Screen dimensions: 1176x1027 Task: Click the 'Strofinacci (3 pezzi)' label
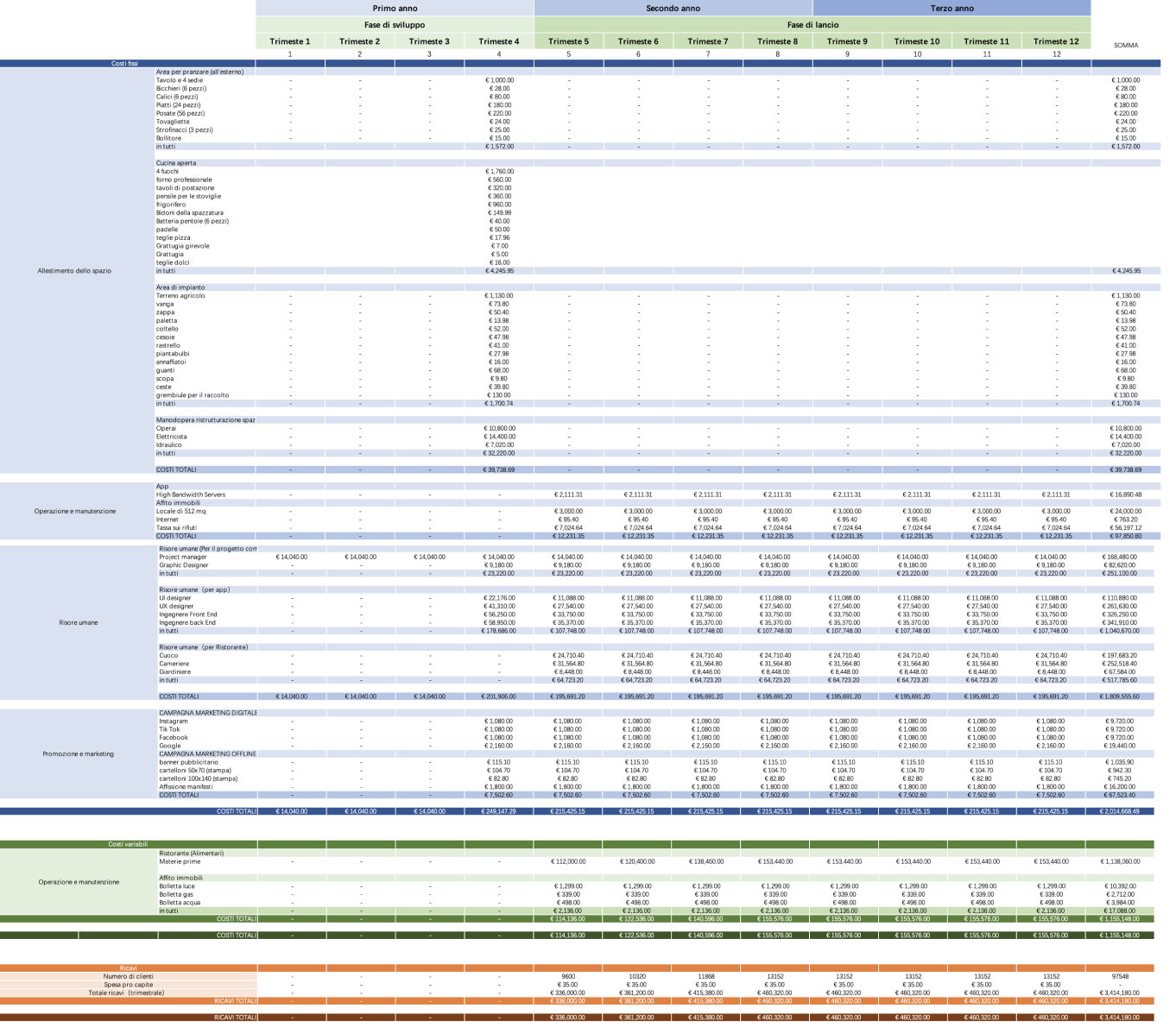[x=184, y=129]
